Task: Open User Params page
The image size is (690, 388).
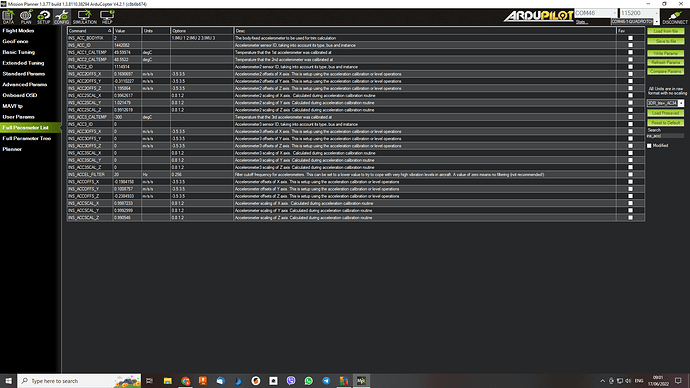Action: point(18,117)
